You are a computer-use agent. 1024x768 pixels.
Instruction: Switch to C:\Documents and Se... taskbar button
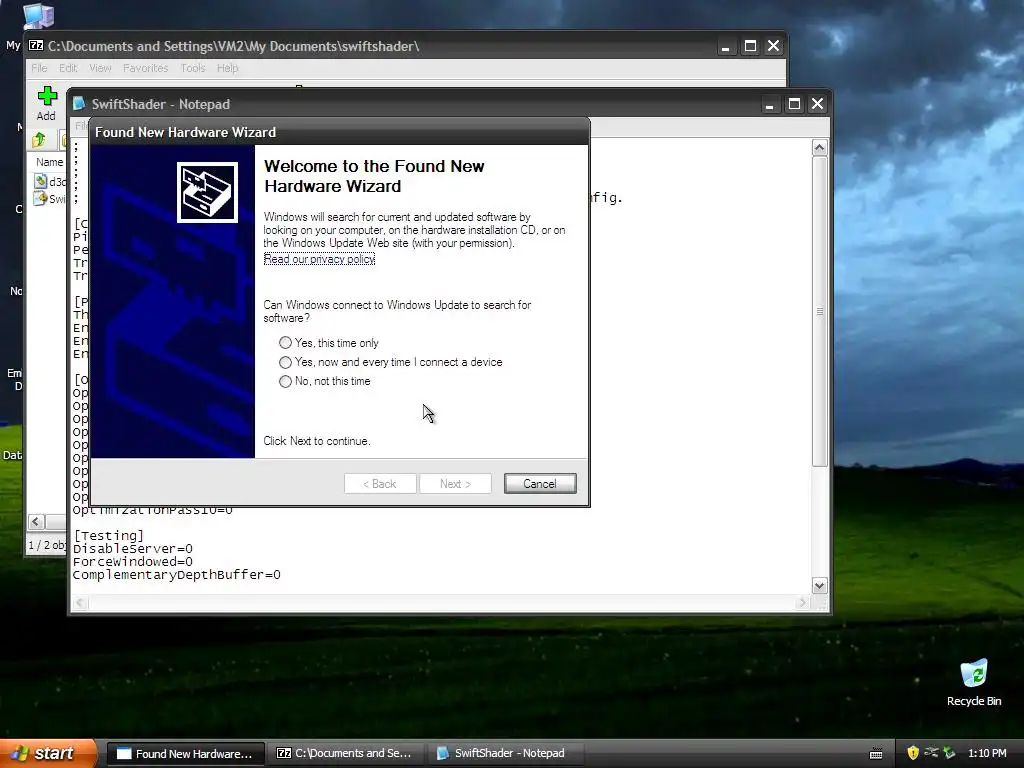pos(345,754)
